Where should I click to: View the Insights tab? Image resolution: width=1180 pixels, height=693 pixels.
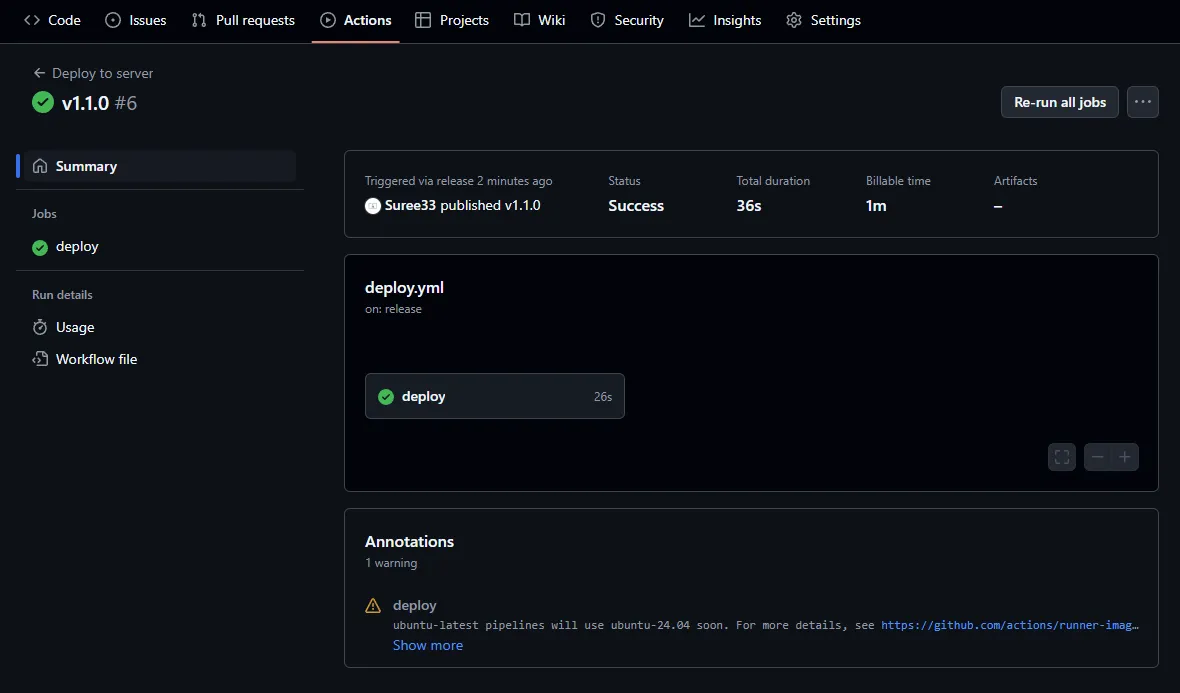(725, 20)
